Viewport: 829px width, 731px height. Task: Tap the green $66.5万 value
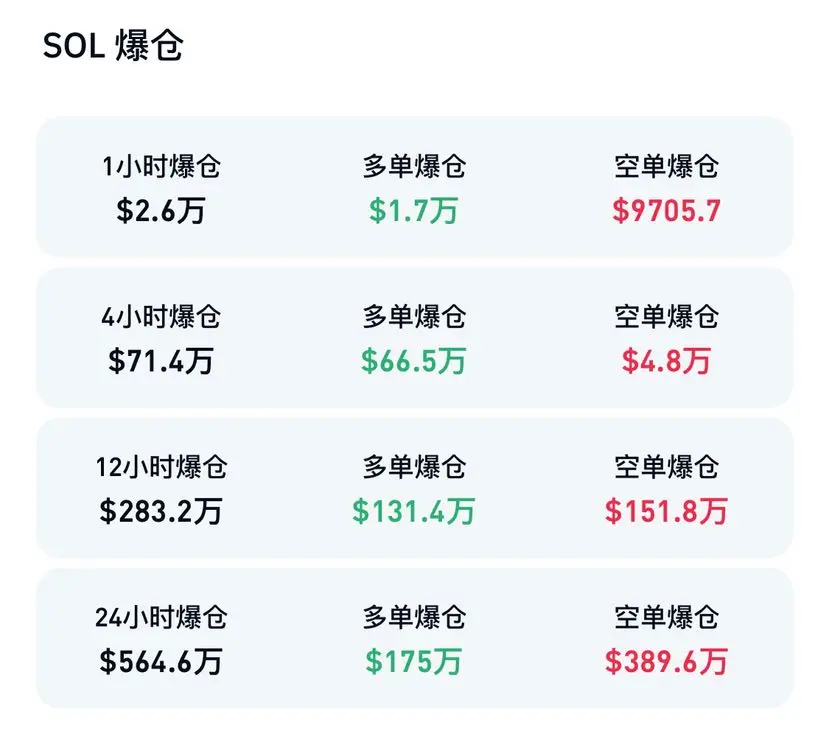[414, 360]
